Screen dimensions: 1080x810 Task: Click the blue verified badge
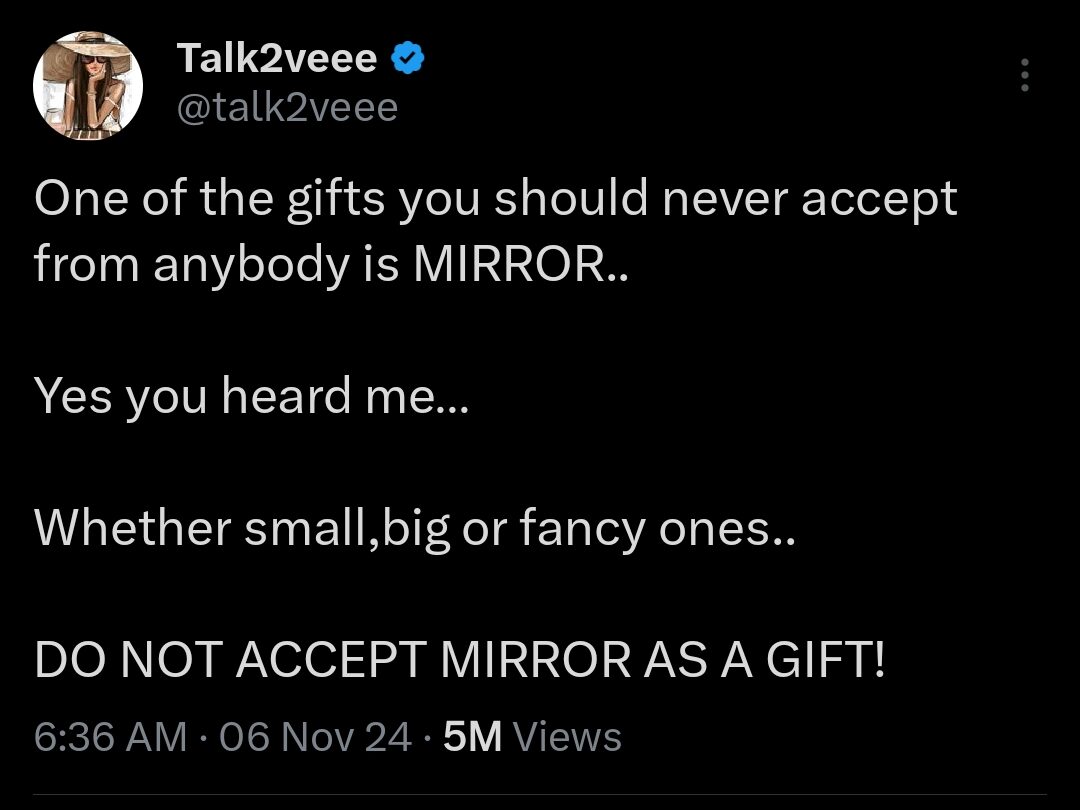click(408, 58)
